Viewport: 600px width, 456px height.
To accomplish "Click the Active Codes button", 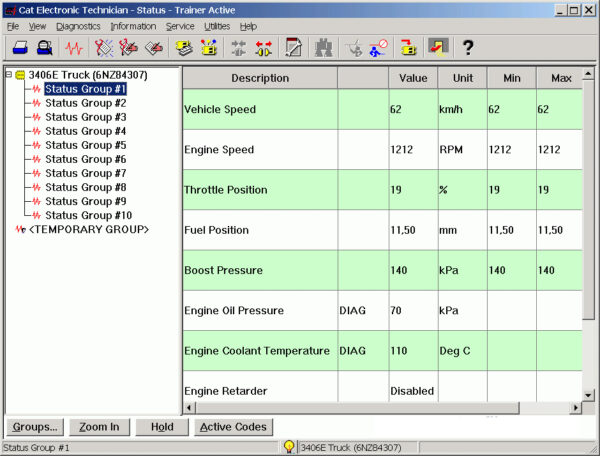I will coord(233,427).
